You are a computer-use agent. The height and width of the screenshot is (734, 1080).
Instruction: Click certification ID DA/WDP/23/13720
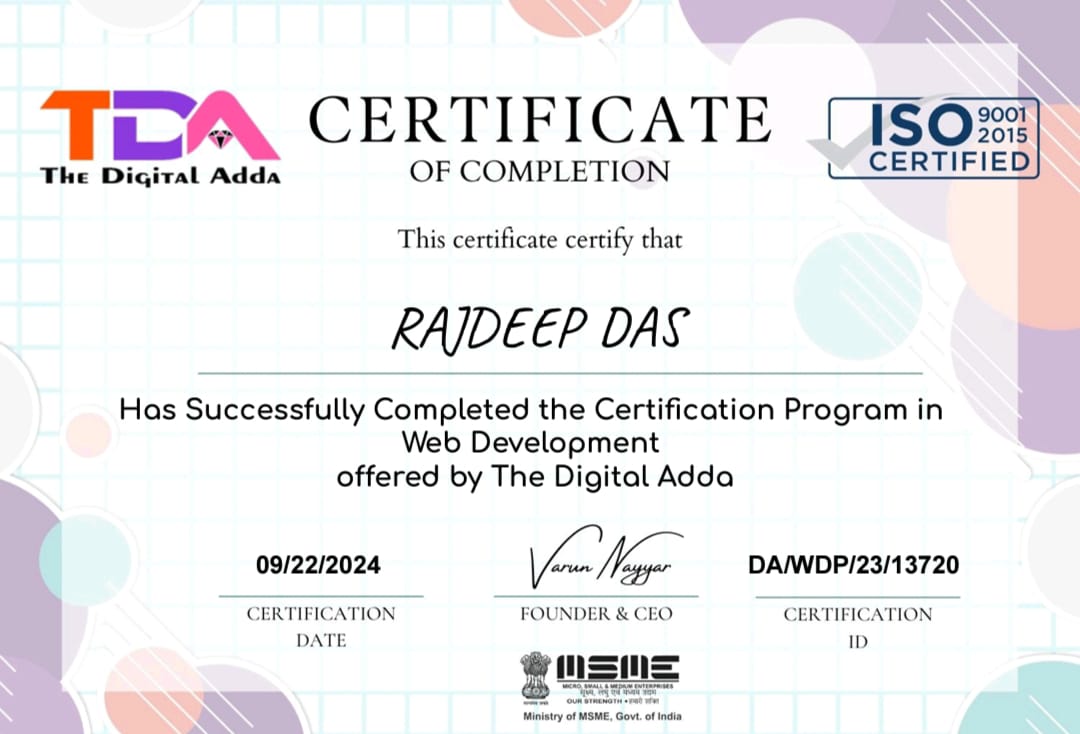click(854, 565)
